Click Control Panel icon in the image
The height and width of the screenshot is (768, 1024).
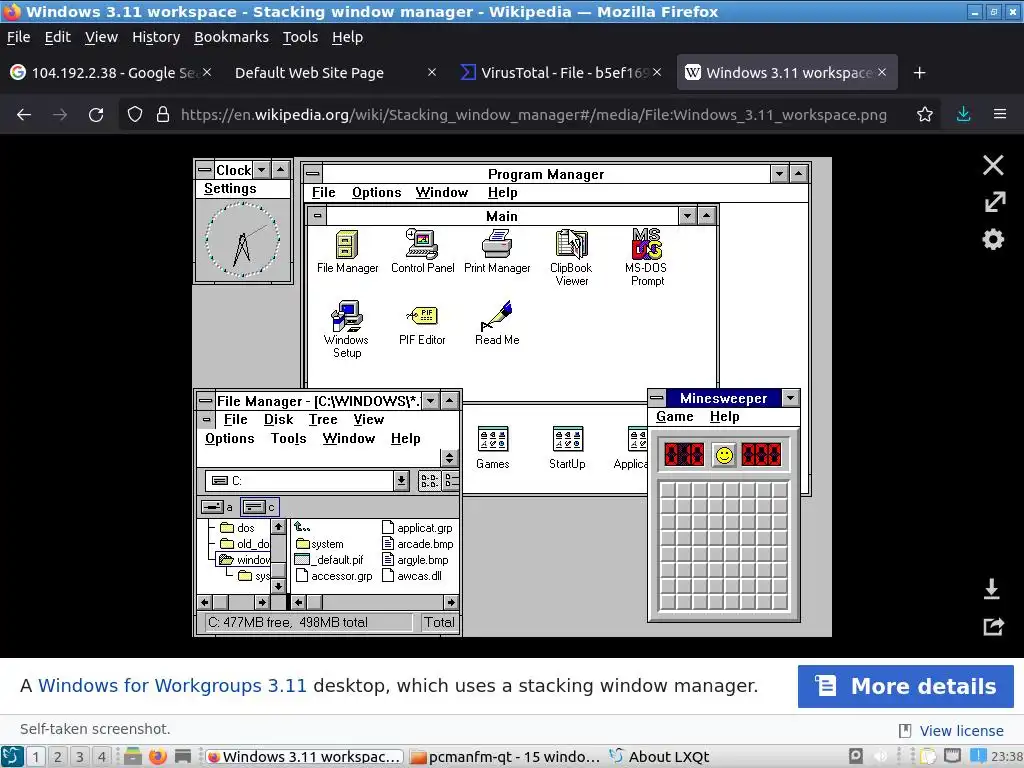coord(422,251)
